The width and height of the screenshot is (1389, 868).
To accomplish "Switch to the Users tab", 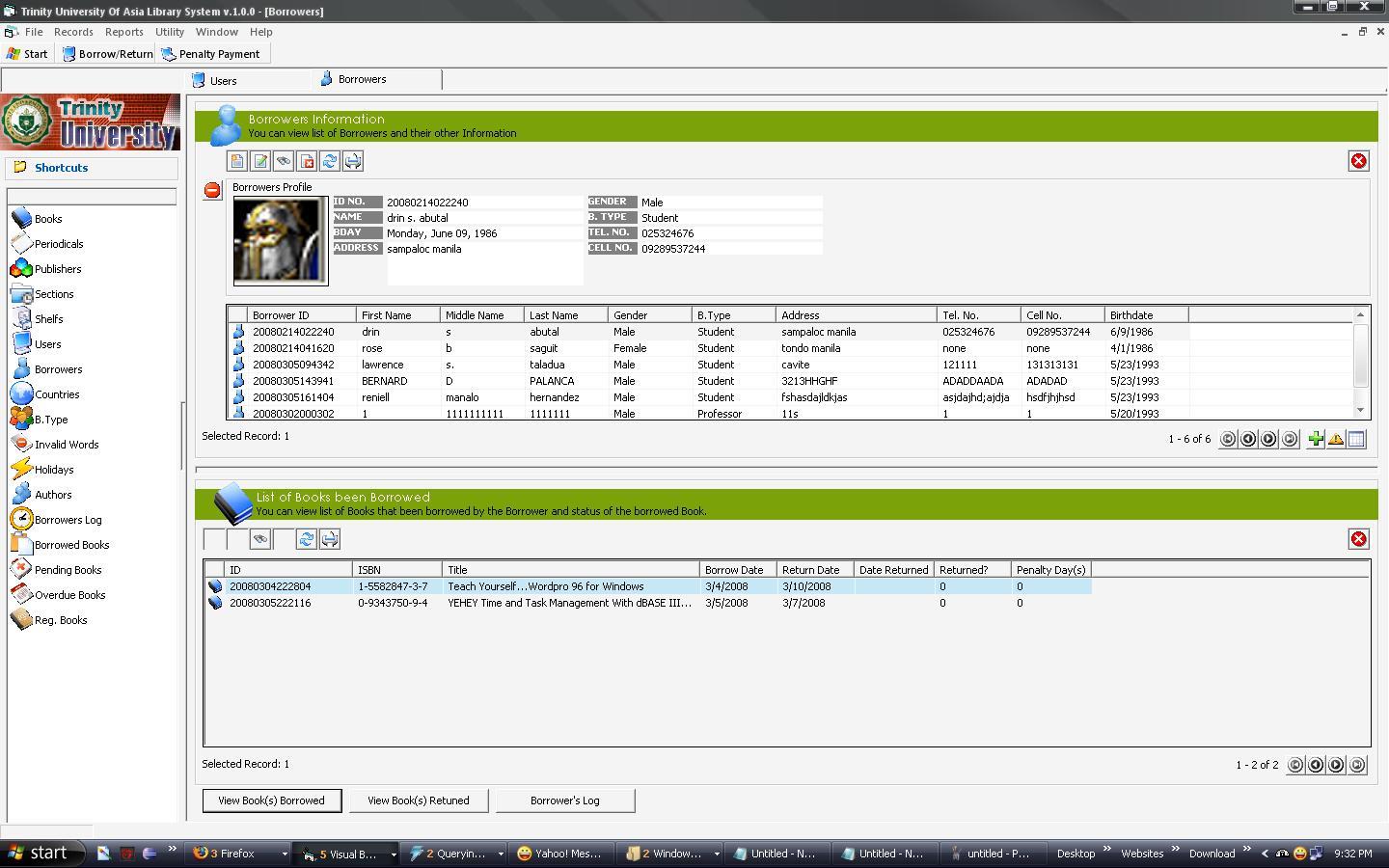I will 223,81.
